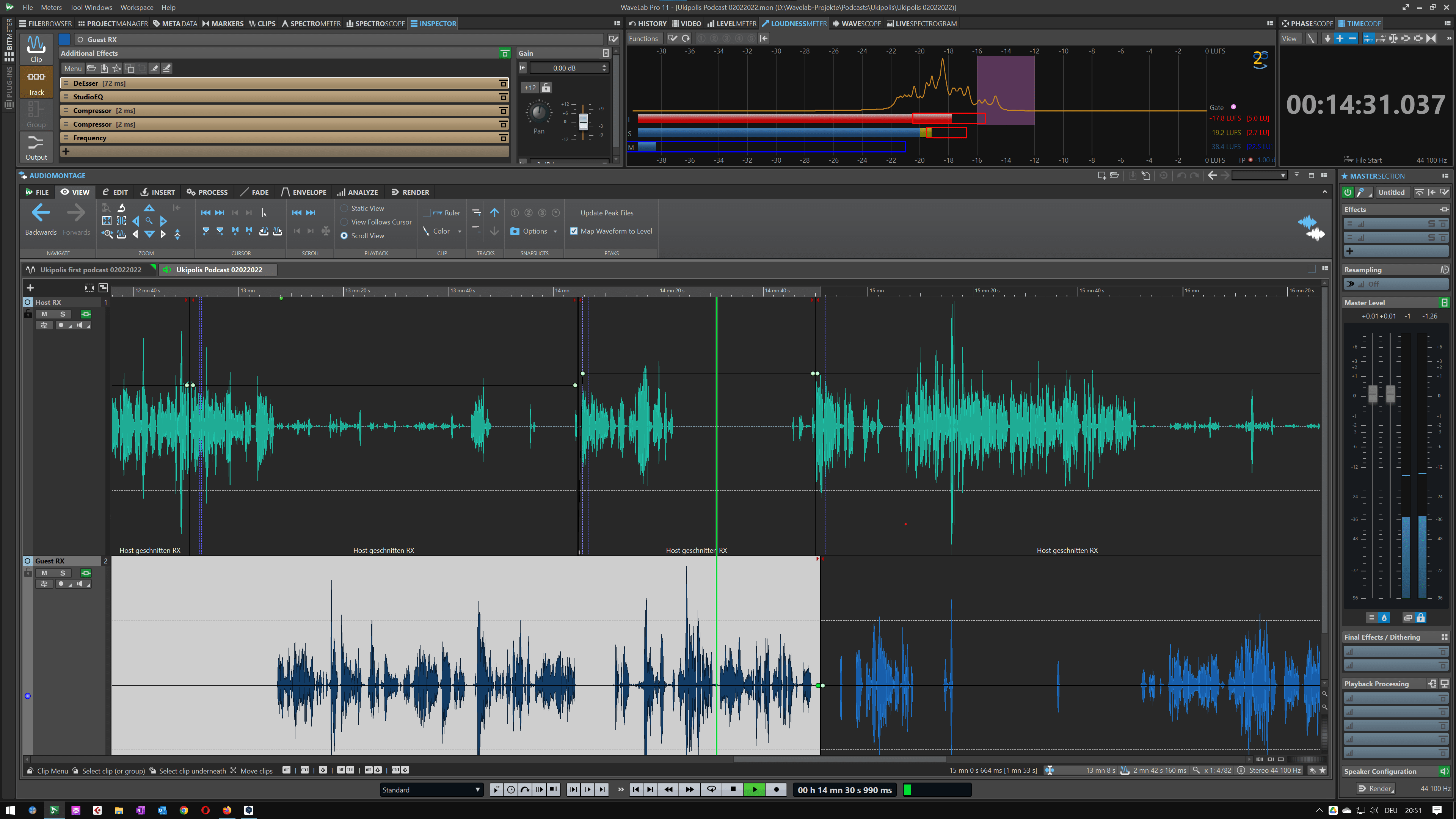Click the Update Peak Files button
This screenshot has width=1456, height=819.
[607, 213]
